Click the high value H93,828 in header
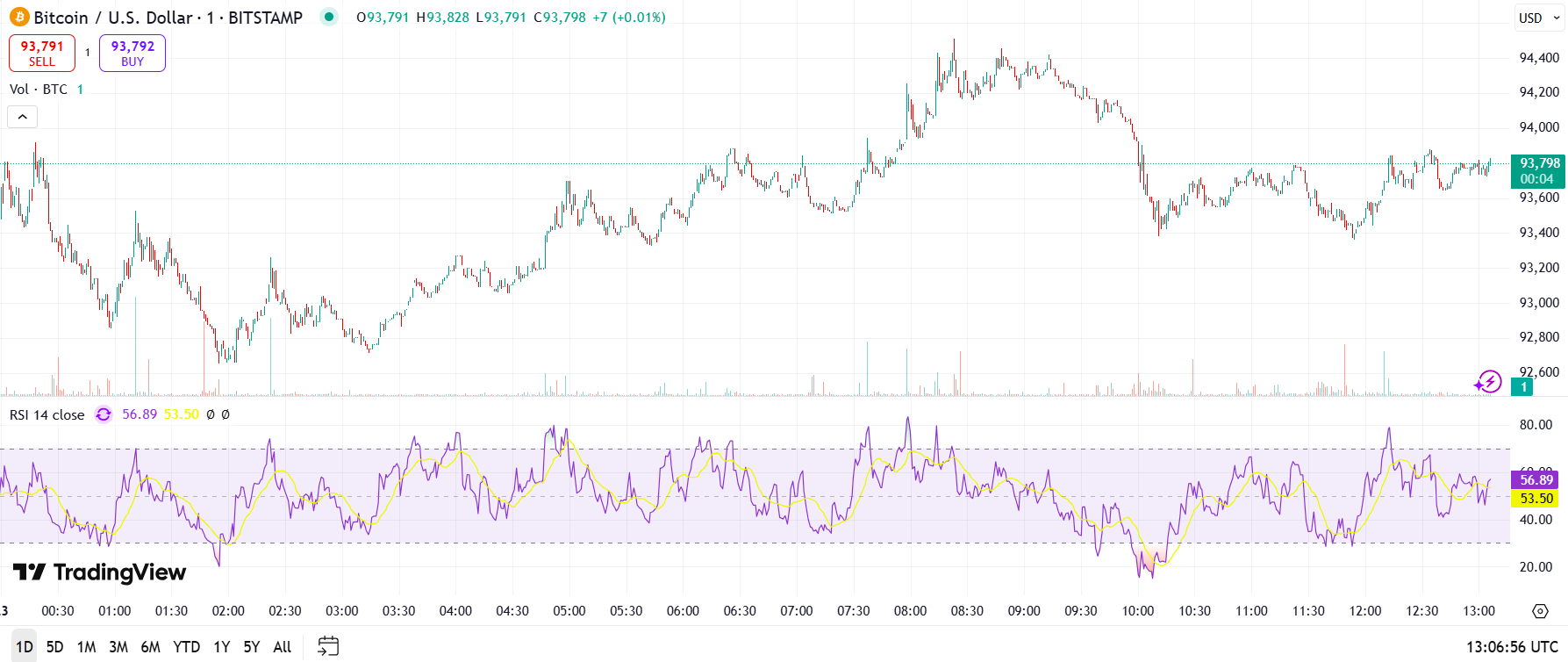This screenshot has height=662, width=1568. click(442, 18)
